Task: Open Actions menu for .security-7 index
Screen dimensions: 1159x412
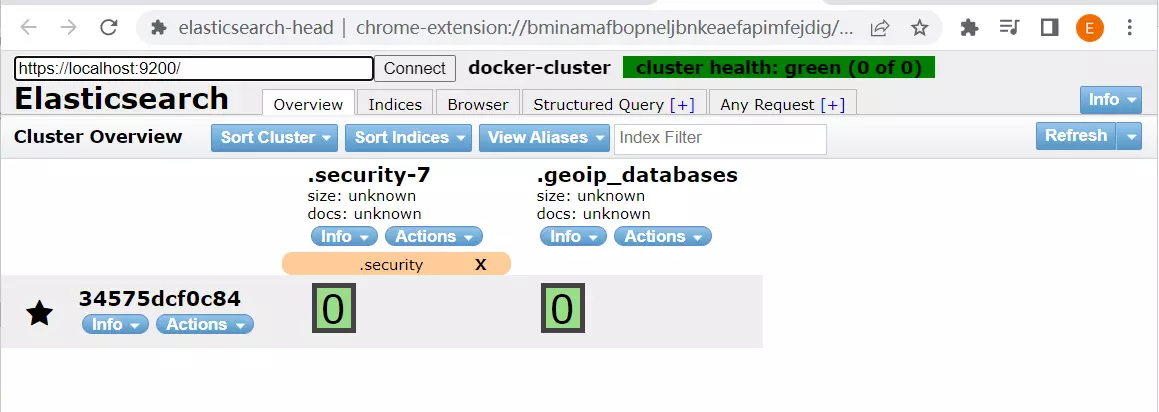Action: point(433,237)
